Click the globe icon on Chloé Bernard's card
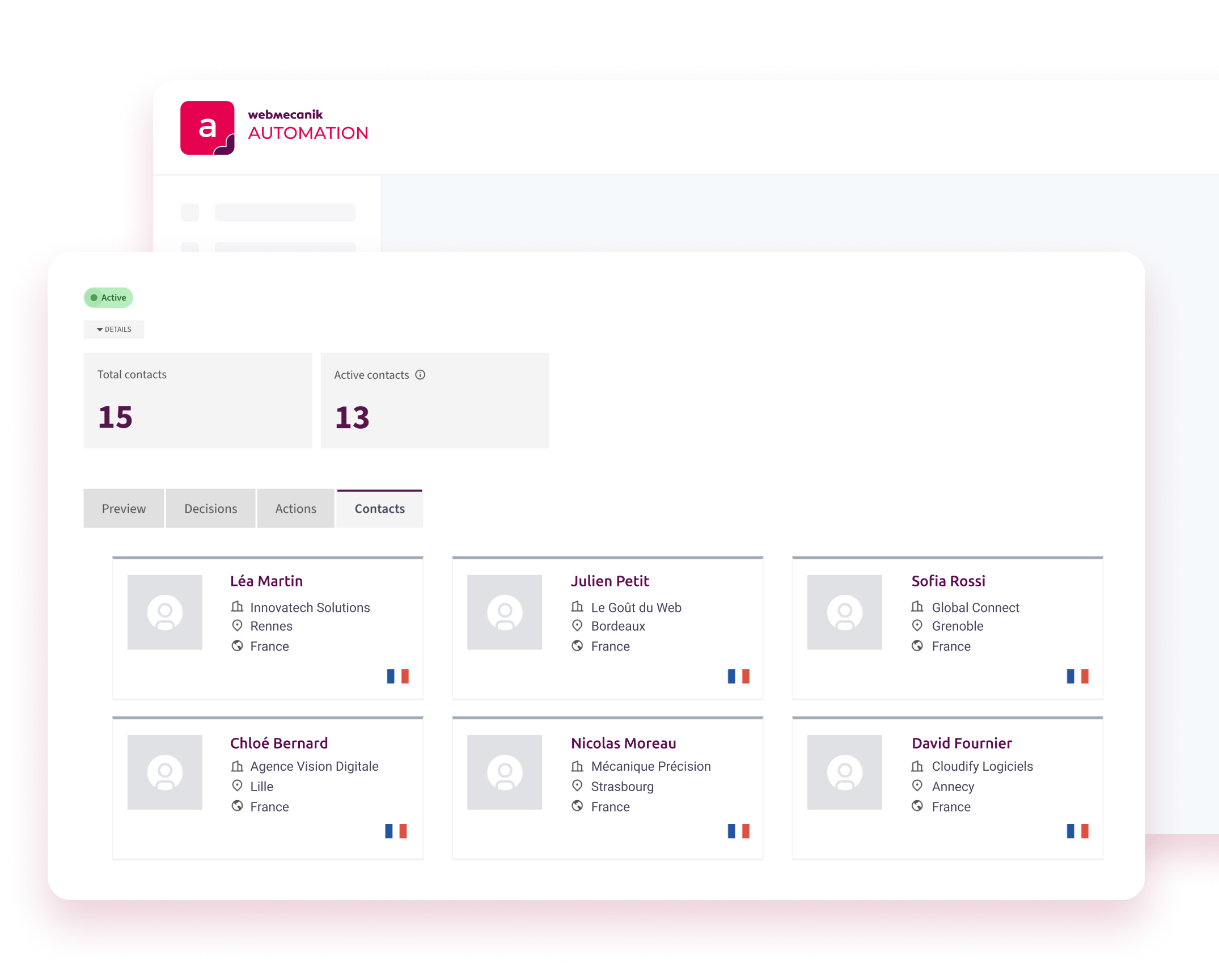 [238, 806]
